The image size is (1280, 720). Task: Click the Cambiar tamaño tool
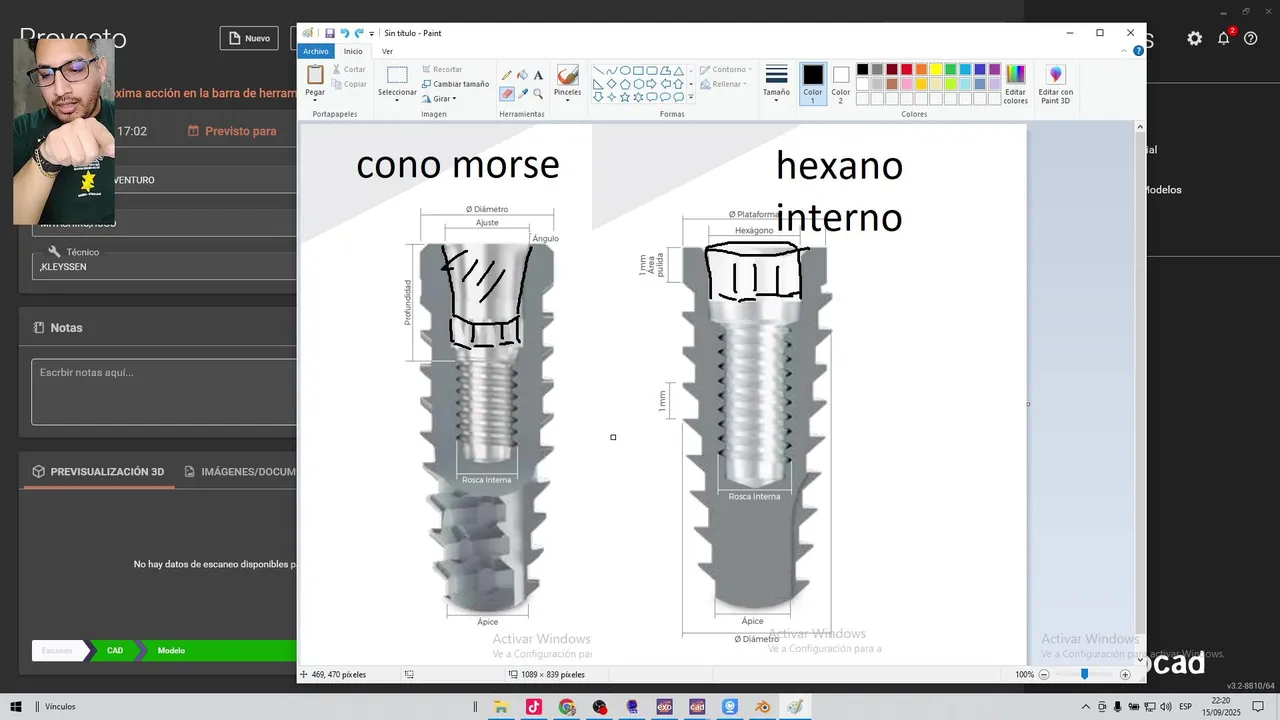pyautogui.click(x=455, y=84)
